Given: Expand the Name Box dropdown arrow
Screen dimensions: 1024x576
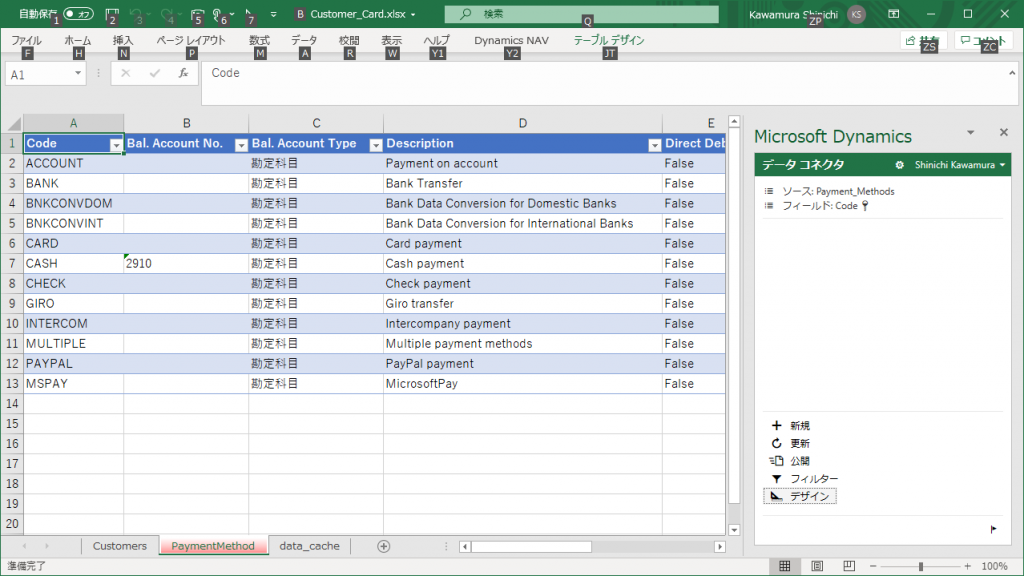Looking at the screenshot, I should click(77, 74).
